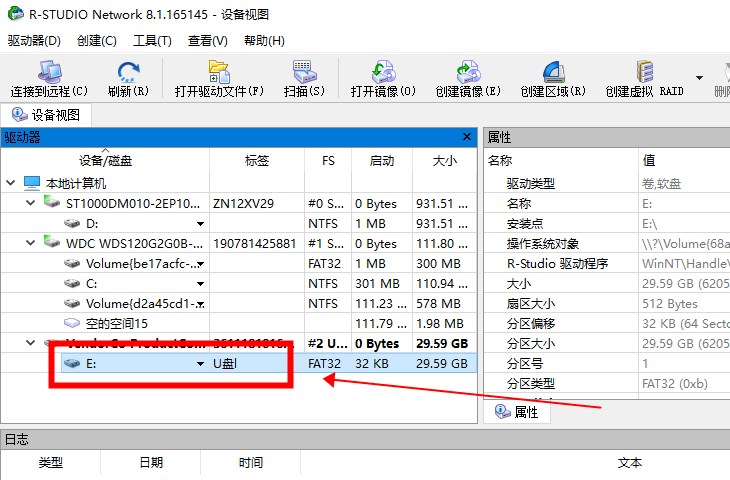Open drive files with the folder icon
The image size is (730, 480).
pyautogui.click(x=219, y=72)
